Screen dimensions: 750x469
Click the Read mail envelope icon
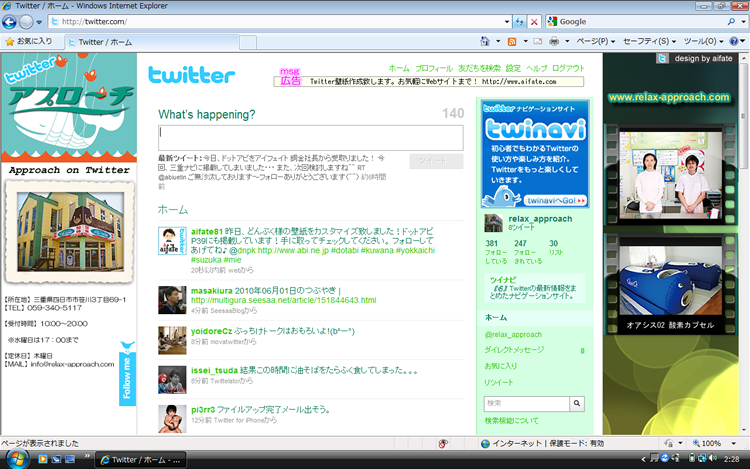(538, 42)
